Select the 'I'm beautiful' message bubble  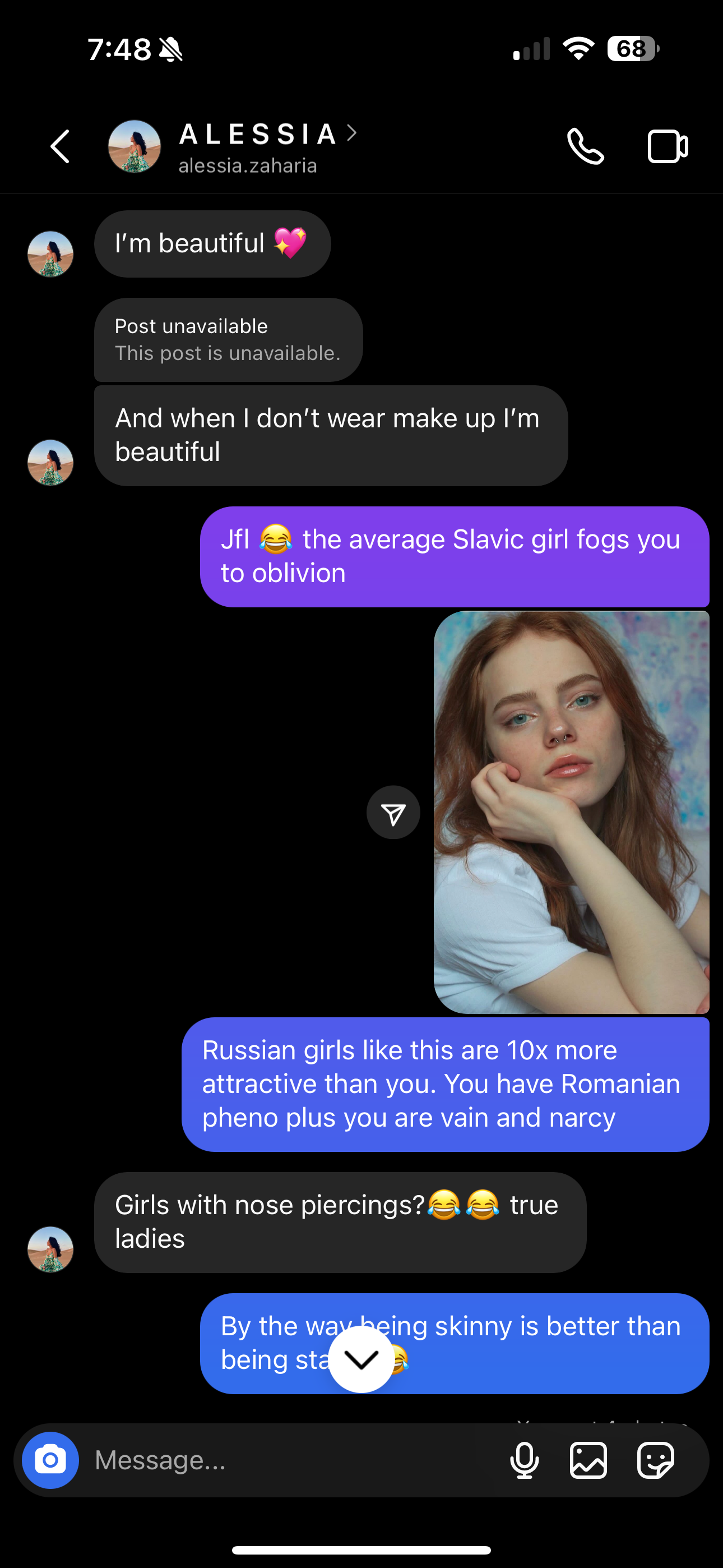(x=212, y=244)
